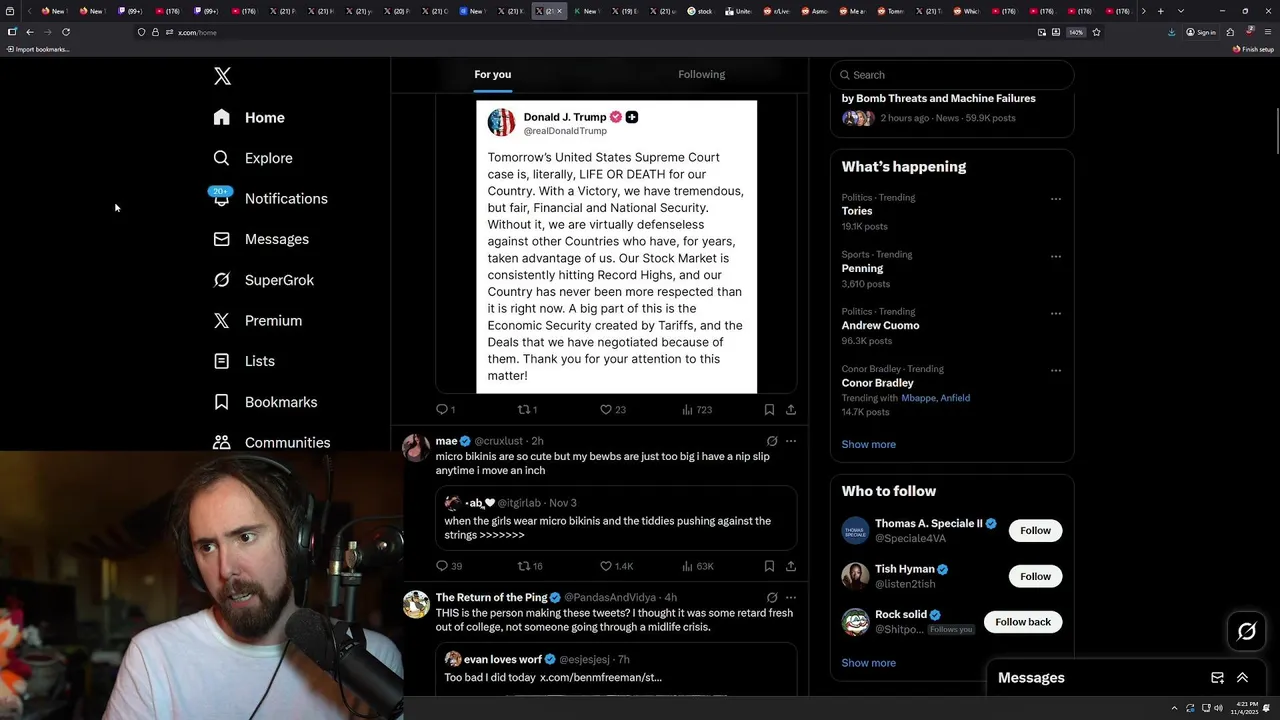The image size is (1280, 720).
Task: Go back in browser history
Action: point(29,32)
